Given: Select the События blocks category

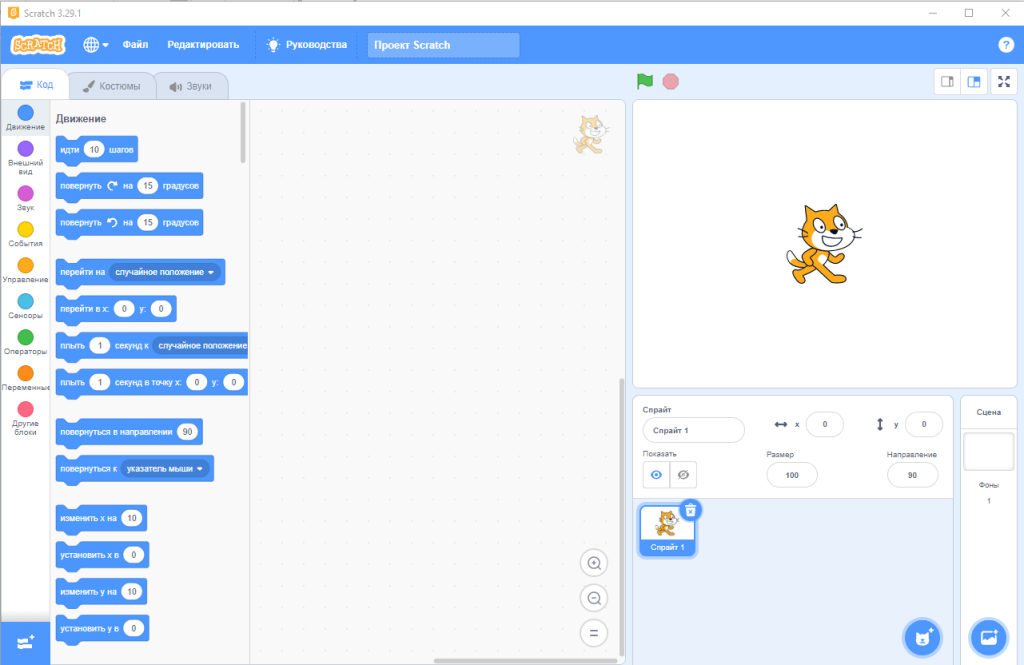Looking at the screenshot, I should tap(25, 235).
